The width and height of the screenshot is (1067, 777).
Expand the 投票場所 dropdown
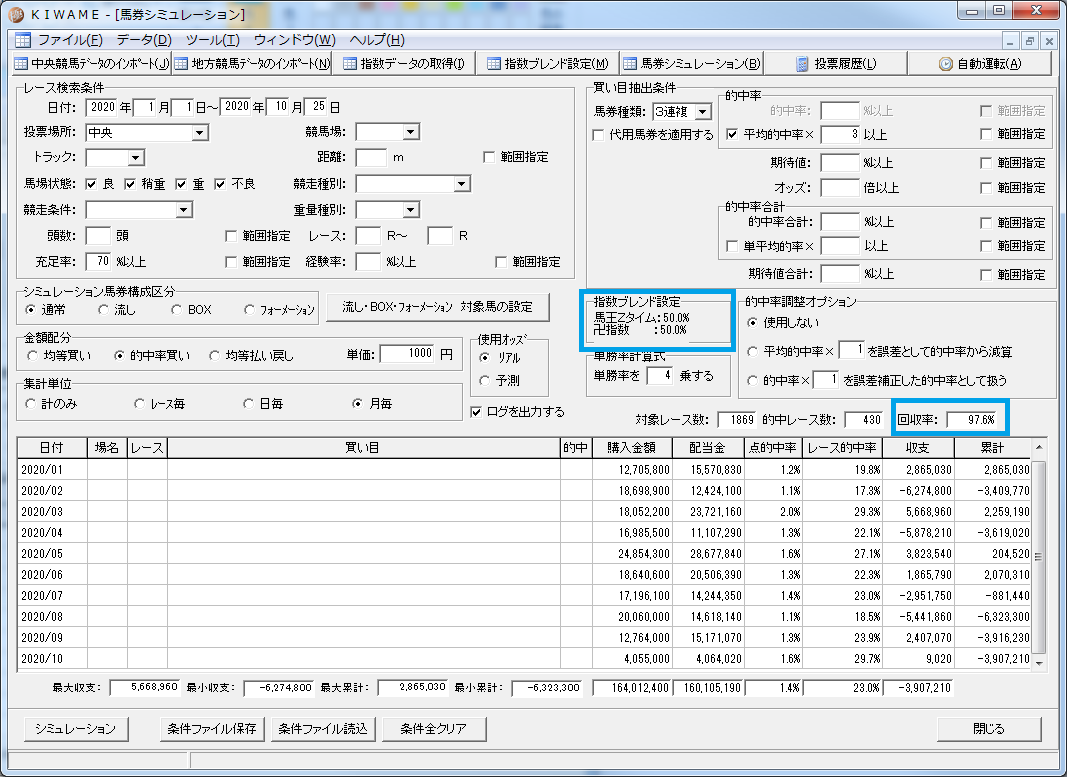point(199,133)
